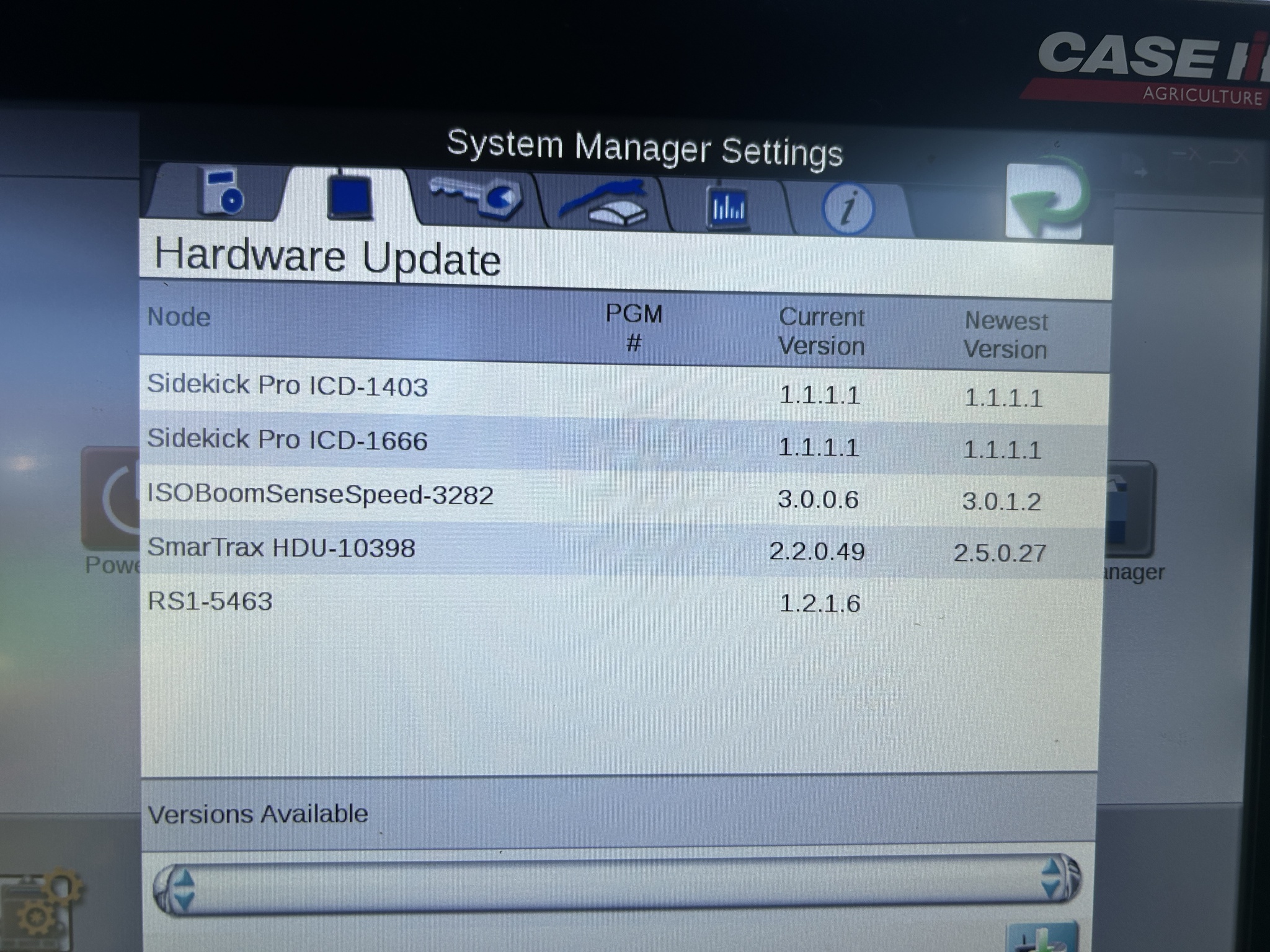Image resolution: width=1270 pixels, height=952 pixels.
Task: Select the Sidekick Pro ICD-1403 row
Action: click(x=624, y=391)
